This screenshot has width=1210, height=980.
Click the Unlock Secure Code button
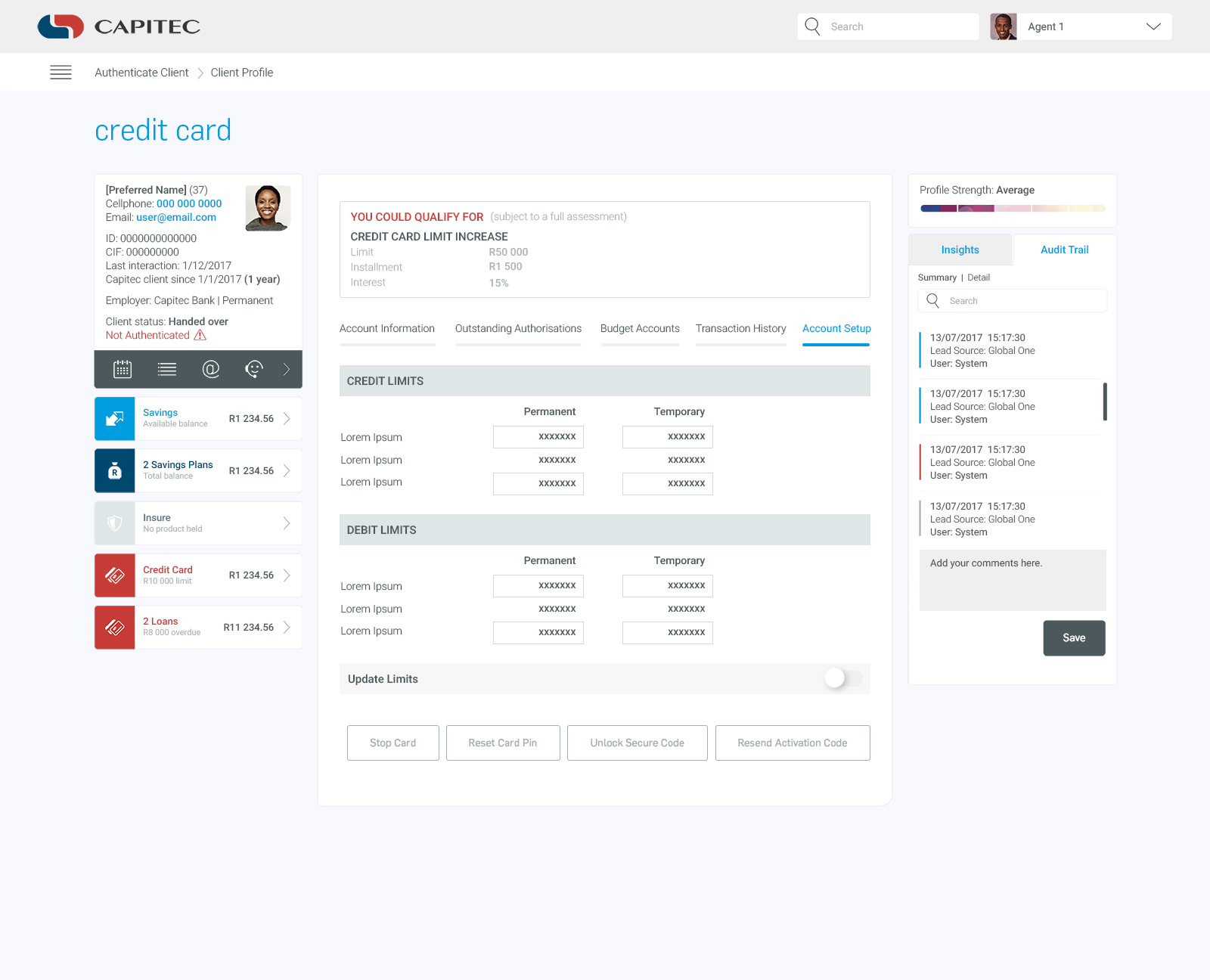638,743
